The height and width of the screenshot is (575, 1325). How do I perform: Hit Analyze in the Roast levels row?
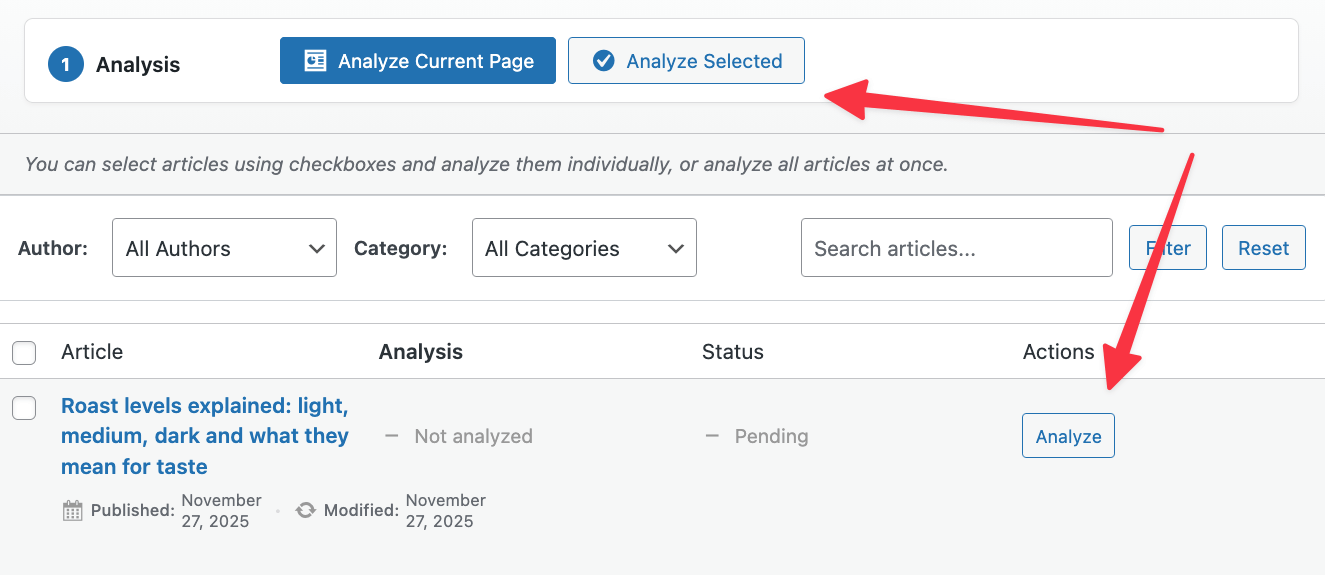point(1068,436)
